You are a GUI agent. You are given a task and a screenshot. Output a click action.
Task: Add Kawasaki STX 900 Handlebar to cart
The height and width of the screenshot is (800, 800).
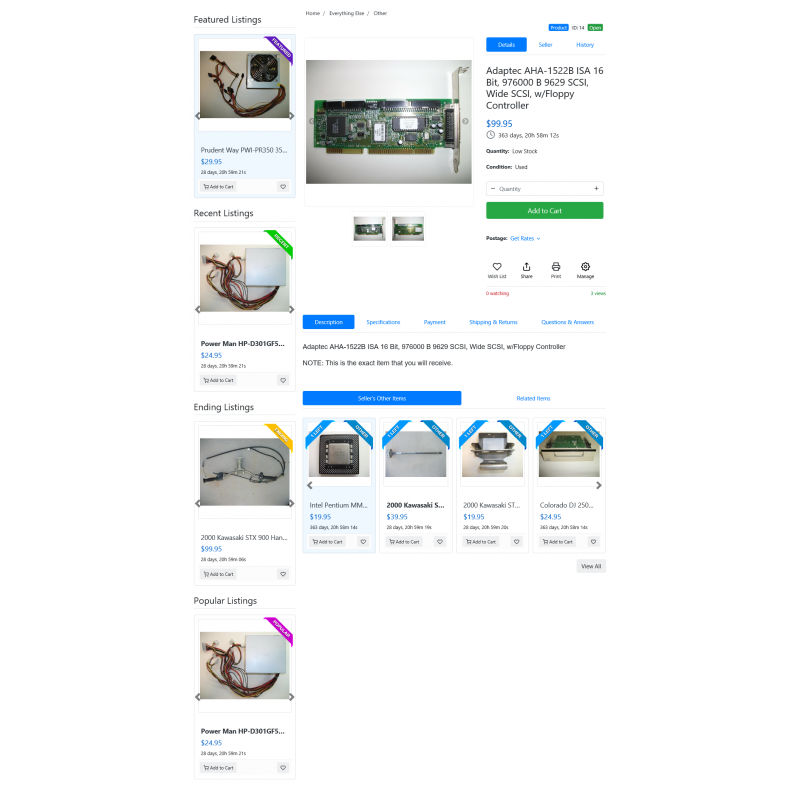tap(218, 574)
